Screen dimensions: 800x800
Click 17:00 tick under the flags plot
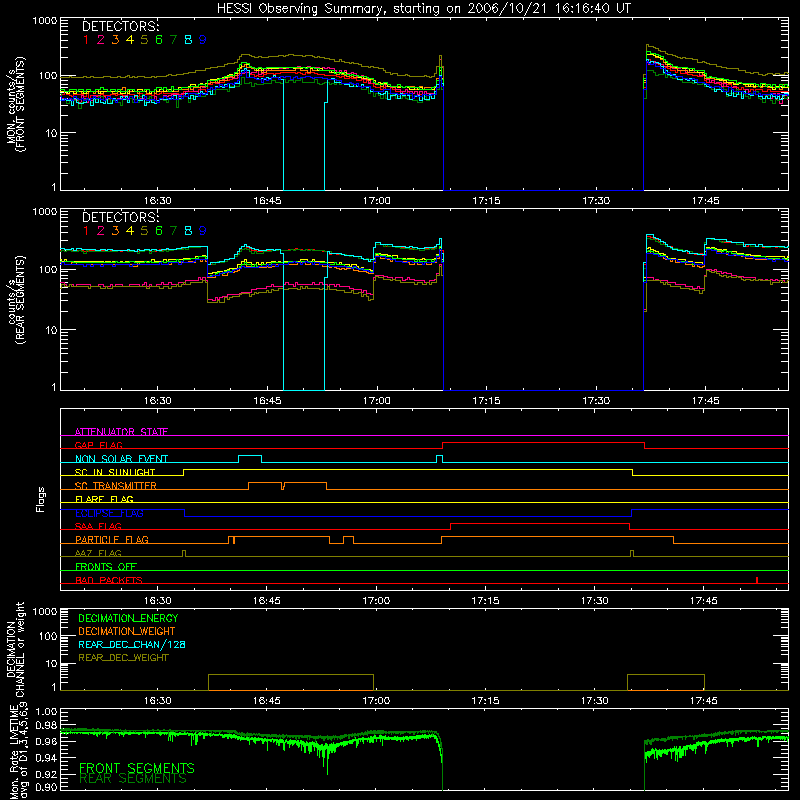(376, 601)
